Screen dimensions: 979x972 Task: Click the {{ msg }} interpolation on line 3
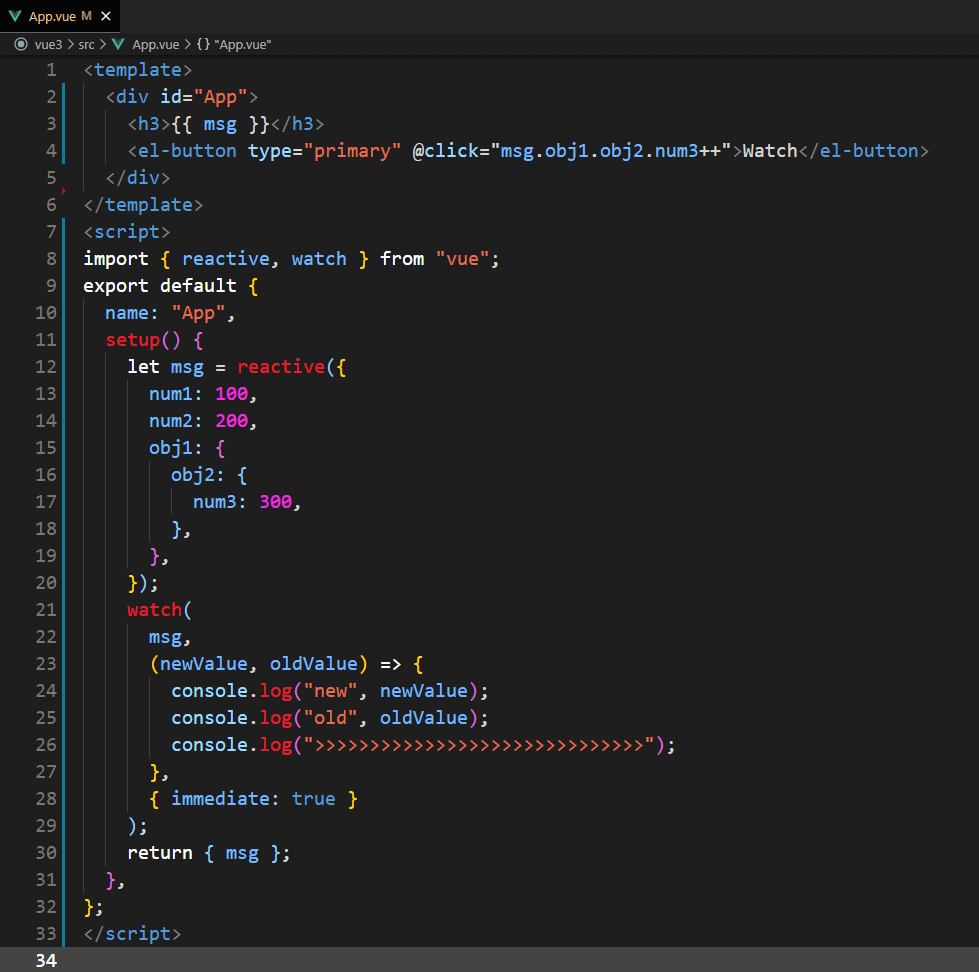pyautogui.click(x=220, y=124)
